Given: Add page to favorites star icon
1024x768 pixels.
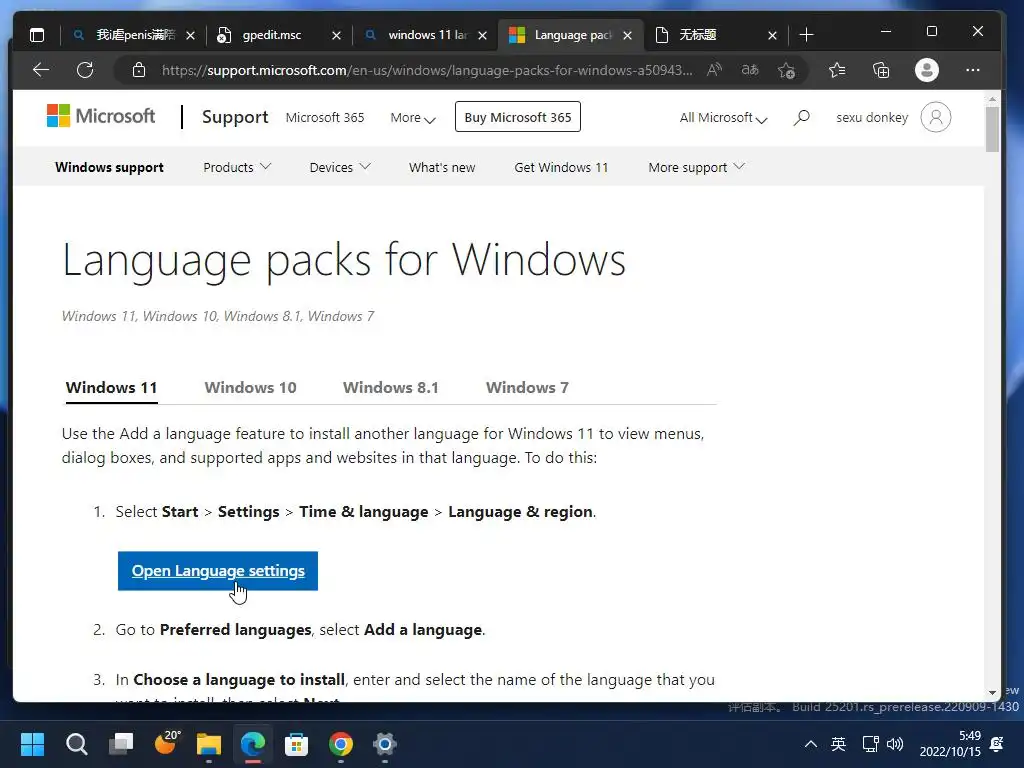Looking at the screenshot, I should (787, 70).
